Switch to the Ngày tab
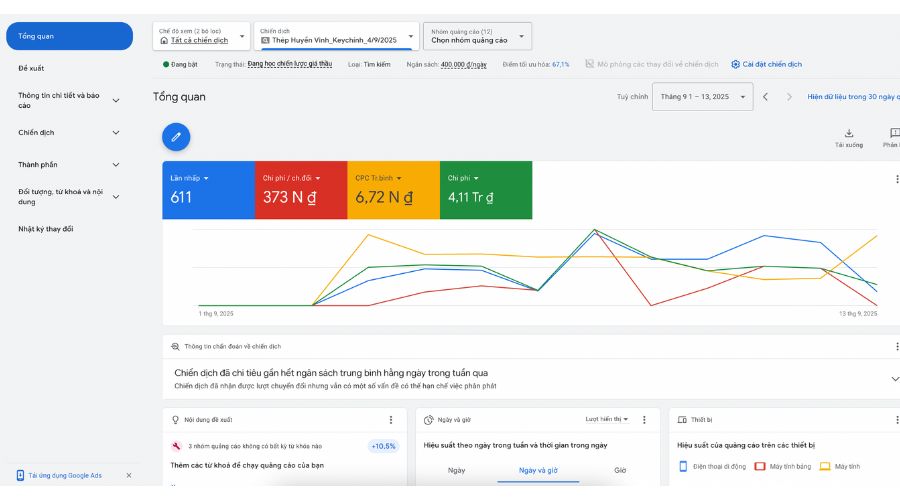The width and height of the screenshot is (900, 500). tap(456, 471)
